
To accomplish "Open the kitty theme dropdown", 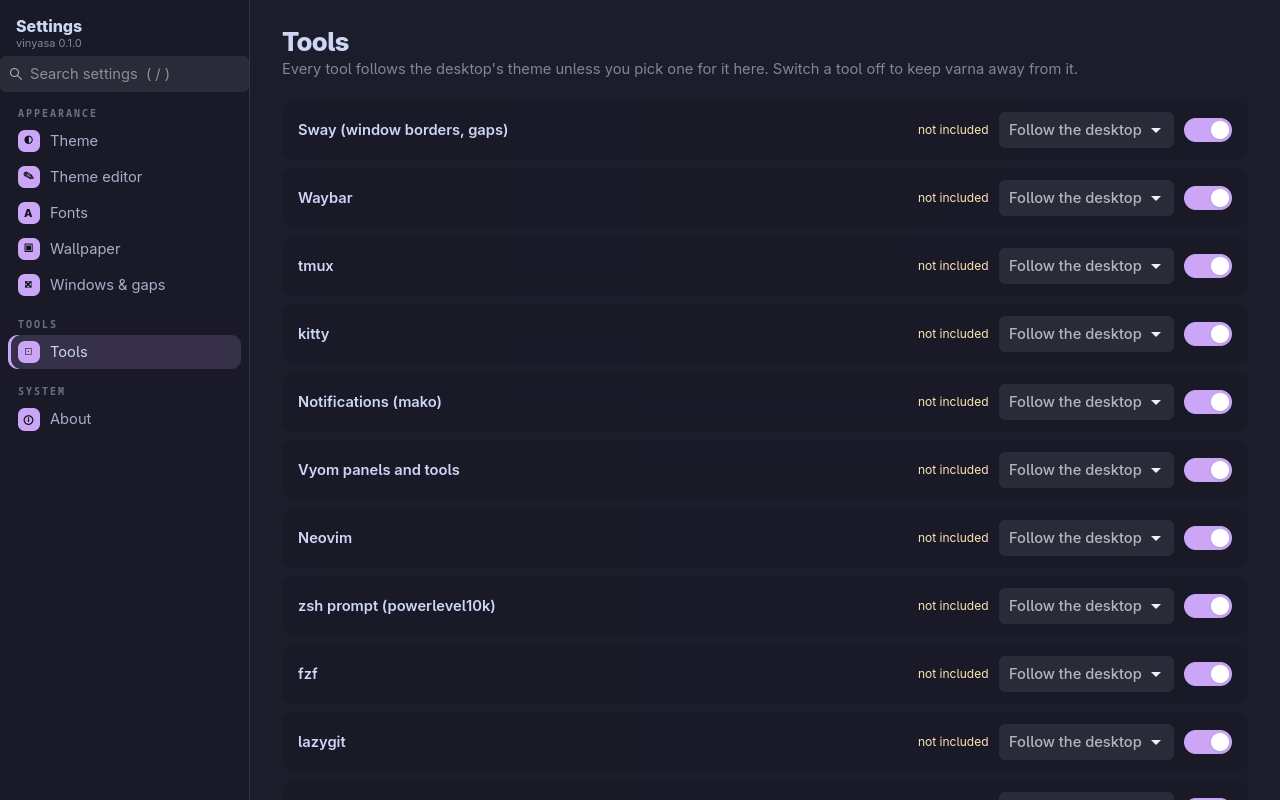I will pyautogui.click(x=1086, y=334).
